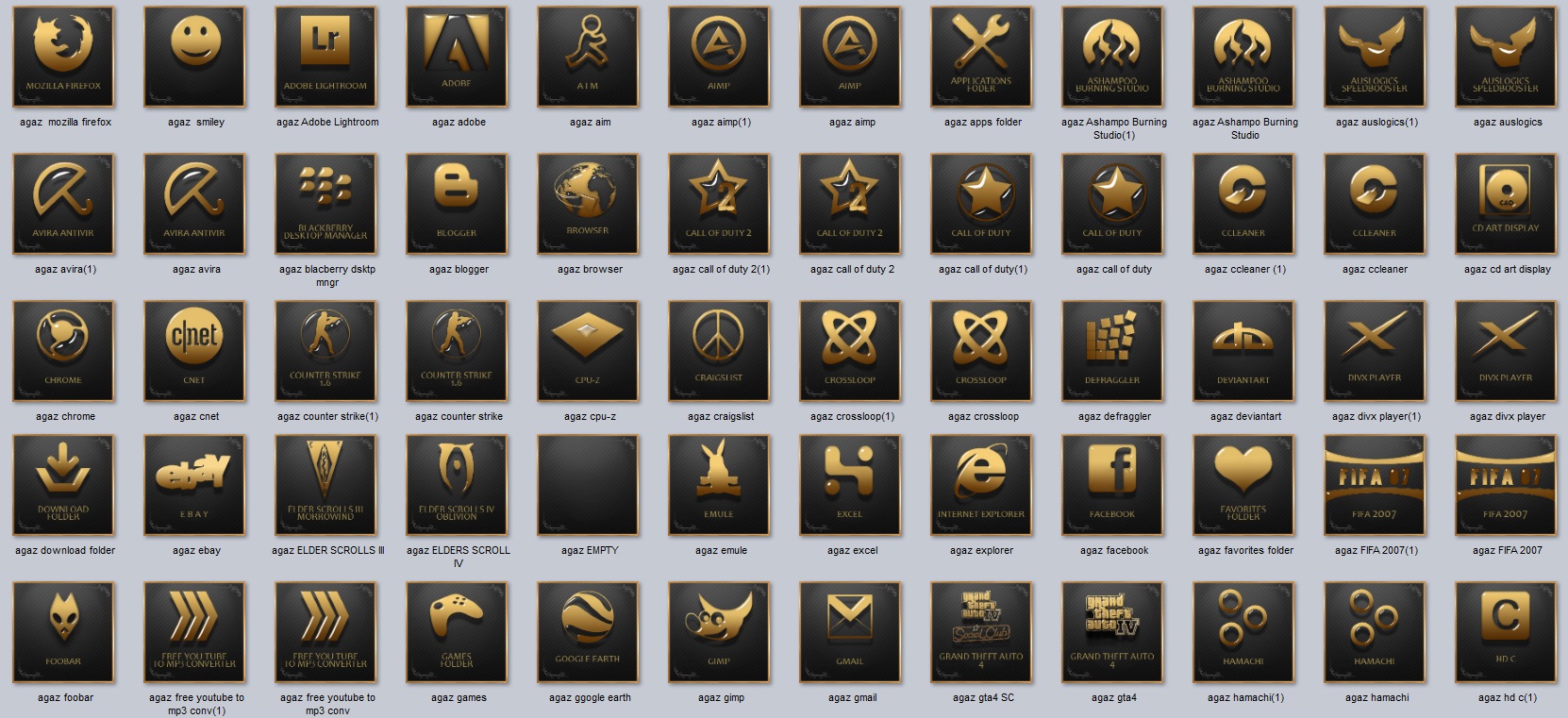1568x718 pixels.
Task: Open the agaz blogger icon
Action: (458, 204)
